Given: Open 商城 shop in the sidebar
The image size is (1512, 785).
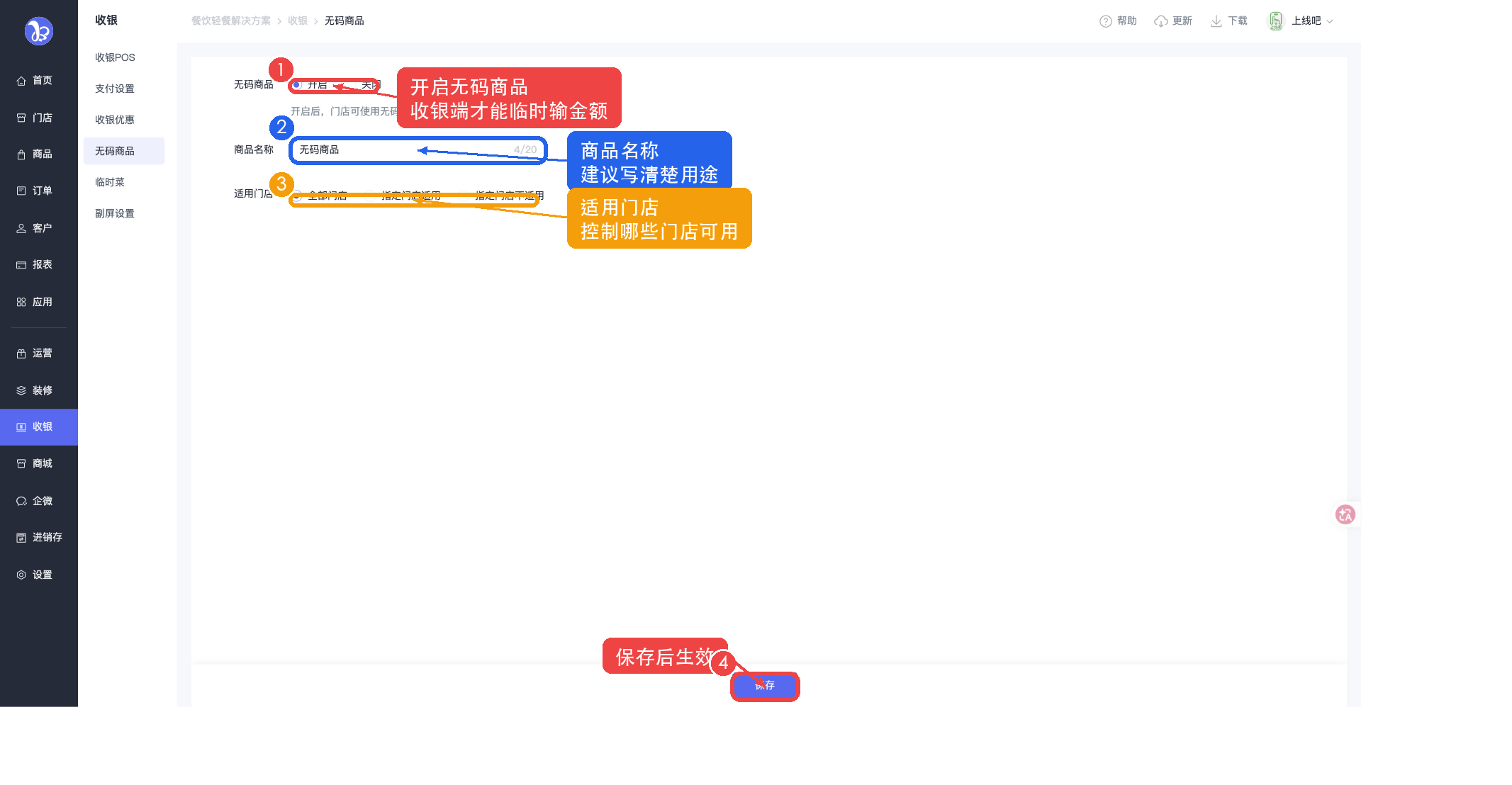Looking at the screenshot, I should 35,463.
